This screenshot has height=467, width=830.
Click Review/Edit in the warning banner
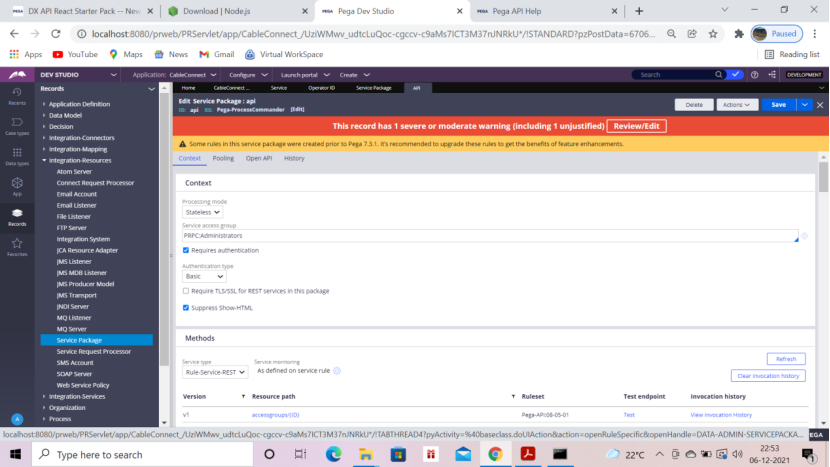pos(636,126)
